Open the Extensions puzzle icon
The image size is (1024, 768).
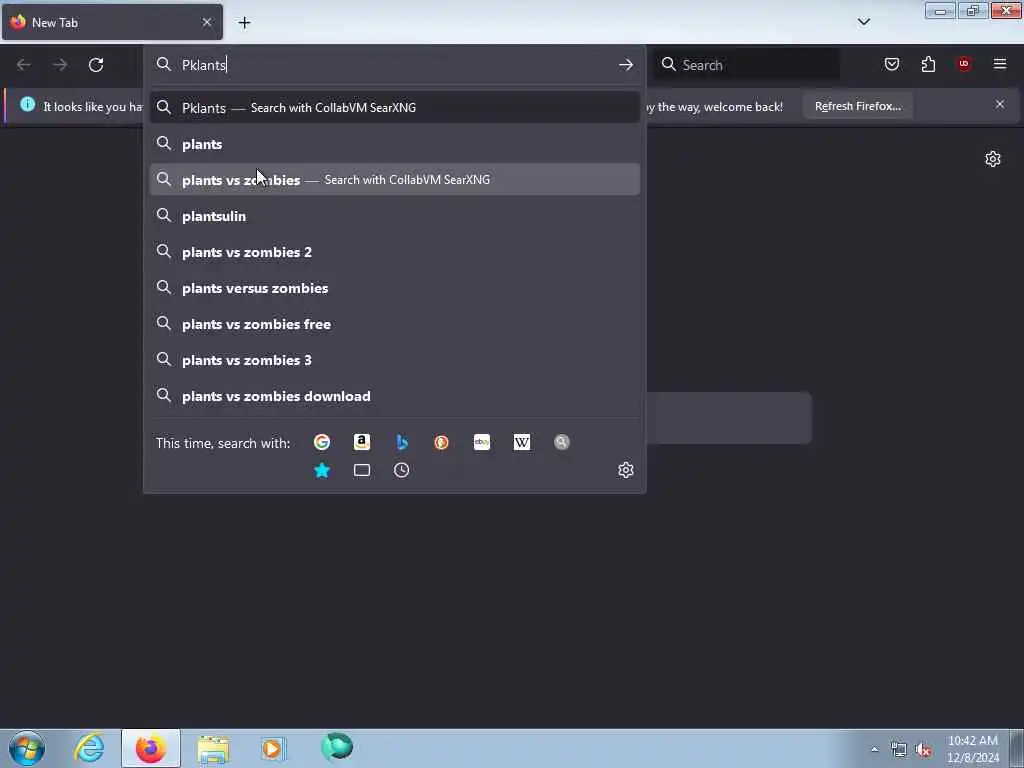point(928,64)
